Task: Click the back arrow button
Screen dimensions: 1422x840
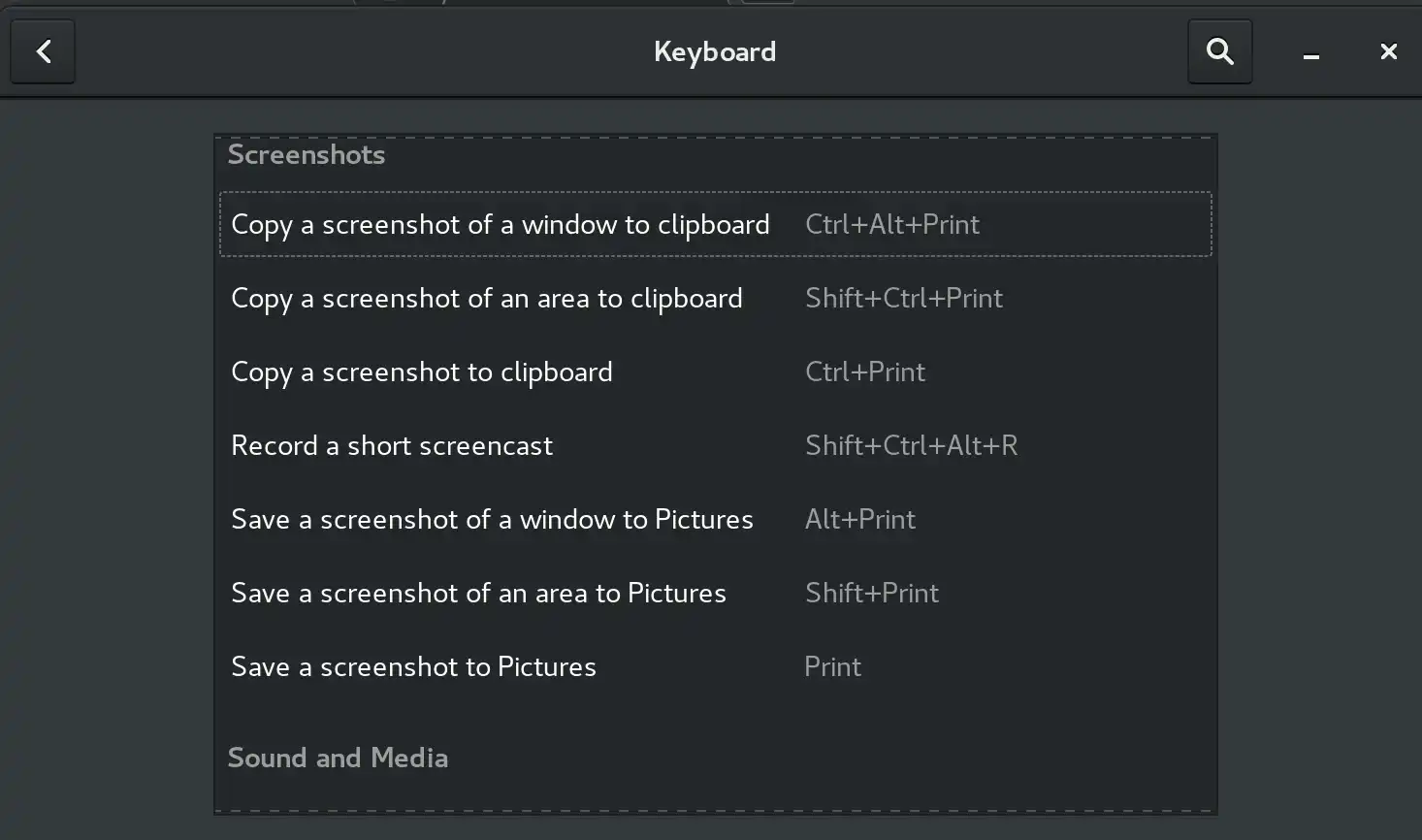Action: (43, 51)
